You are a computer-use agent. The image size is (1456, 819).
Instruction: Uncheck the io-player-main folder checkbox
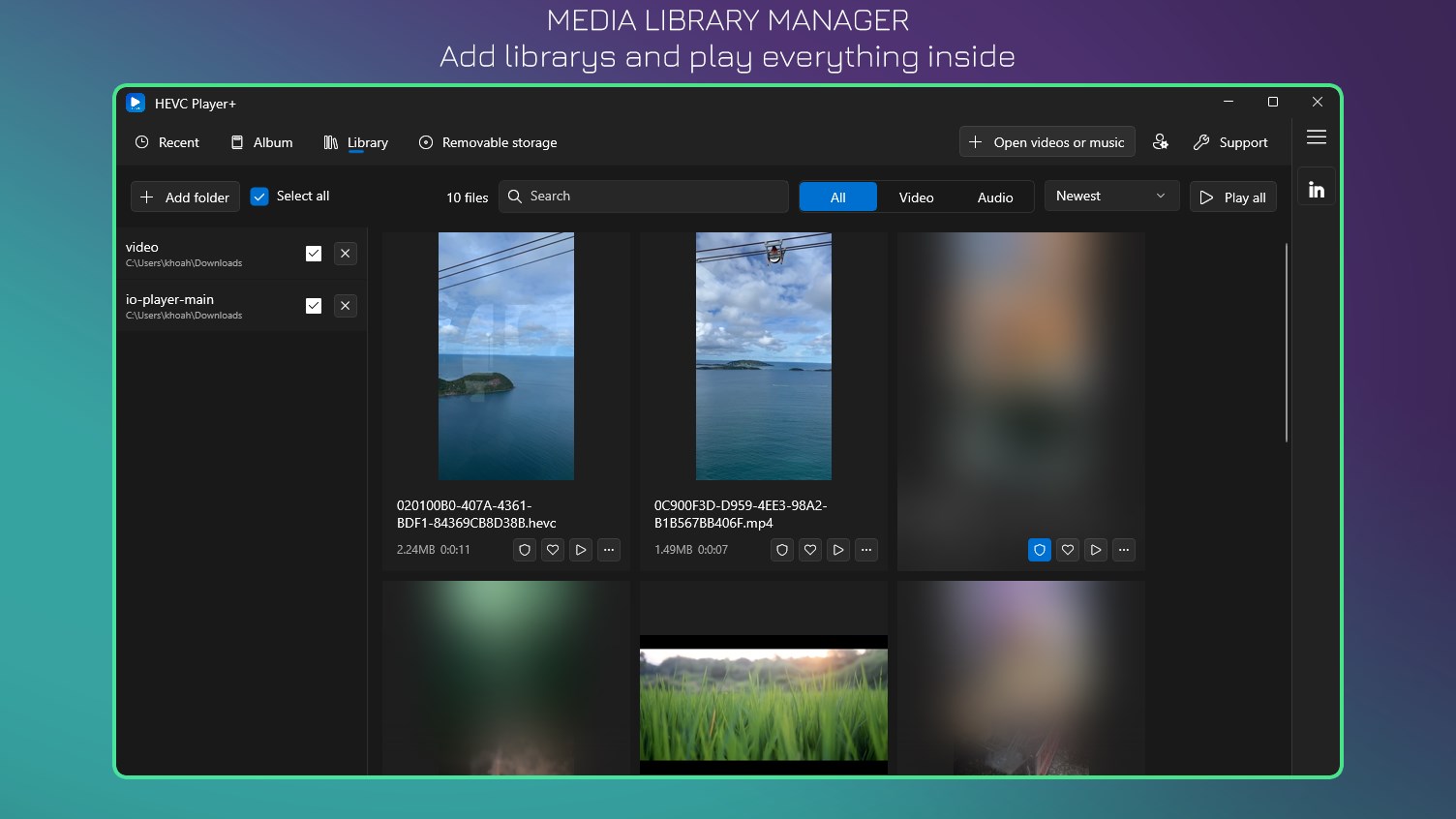click(314, 306)
